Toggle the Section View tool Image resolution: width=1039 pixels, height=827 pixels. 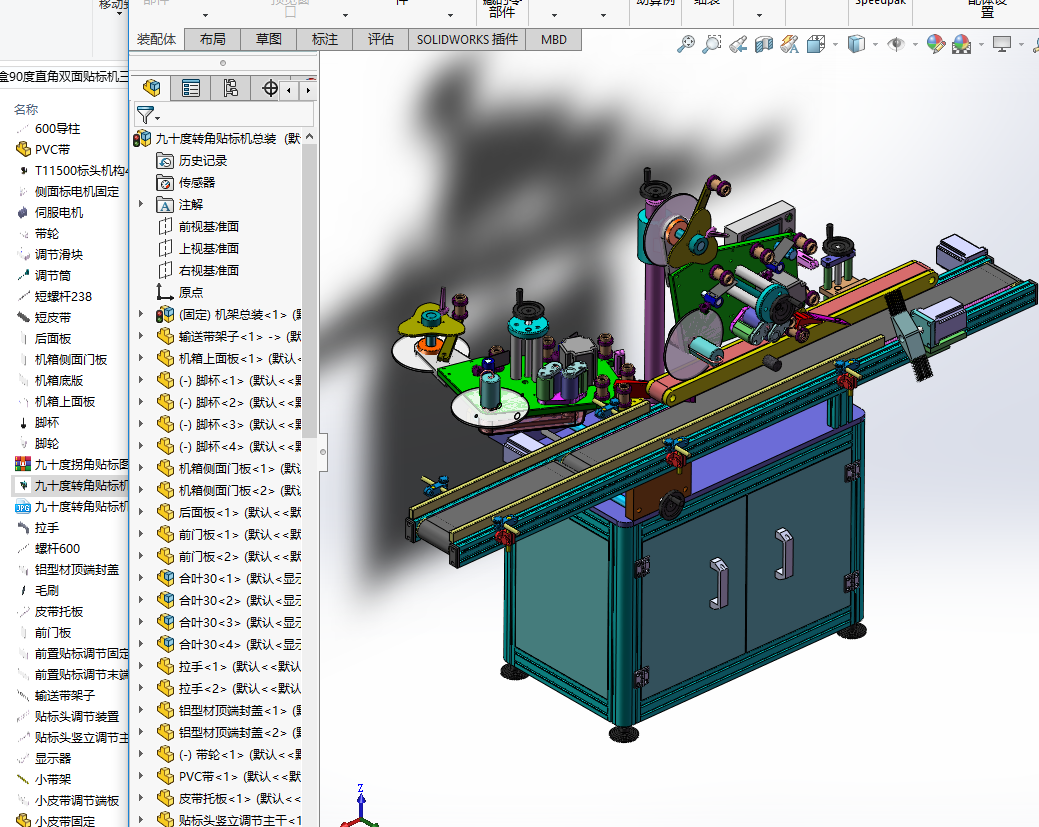763,44
